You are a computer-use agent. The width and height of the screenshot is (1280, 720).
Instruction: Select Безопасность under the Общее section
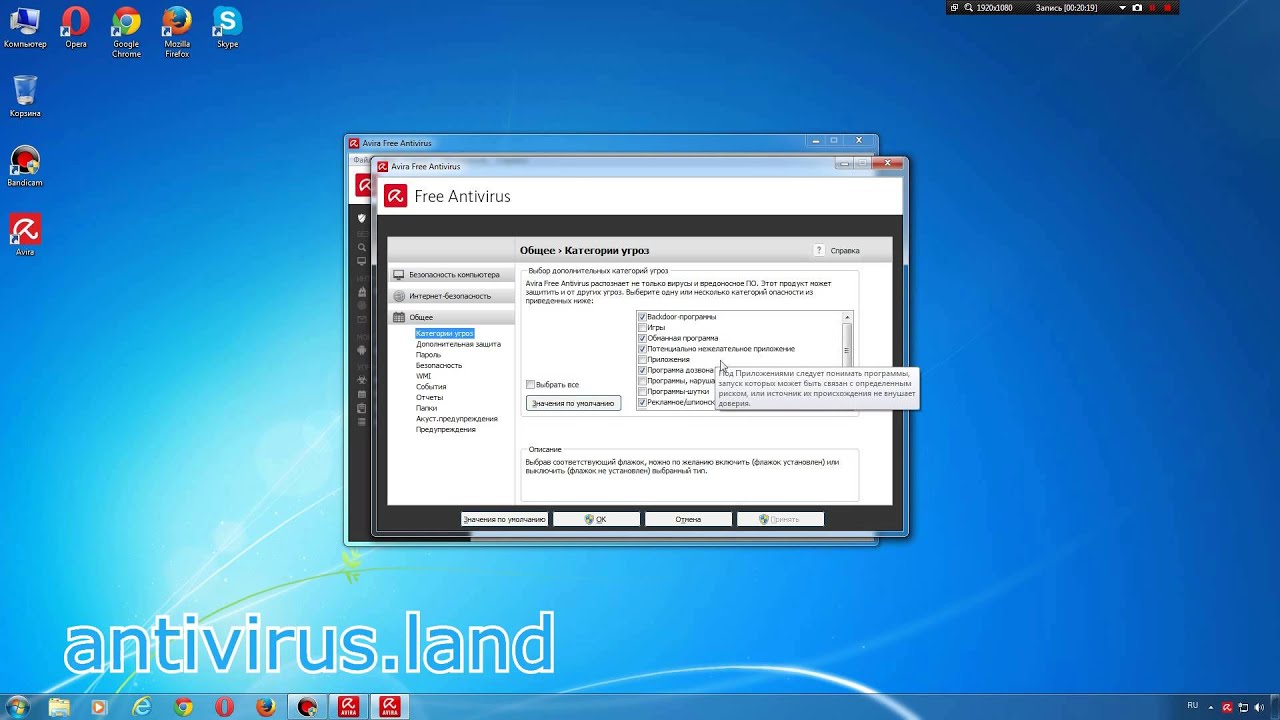coord(439,366)
